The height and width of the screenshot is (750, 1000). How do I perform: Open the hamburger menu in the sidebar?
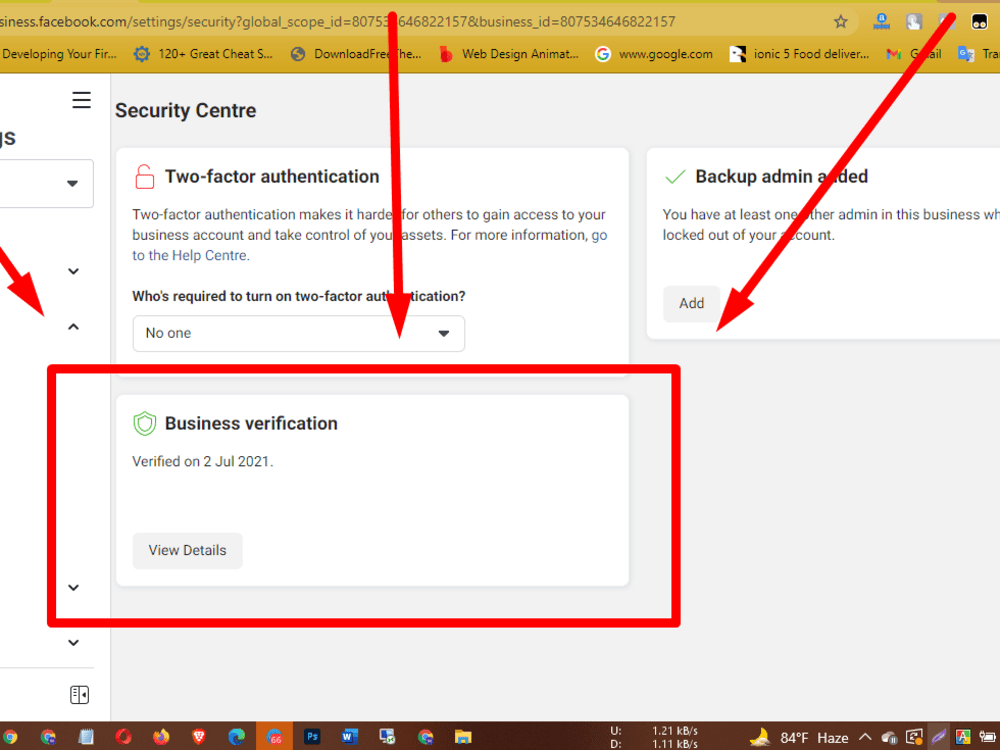81,100
